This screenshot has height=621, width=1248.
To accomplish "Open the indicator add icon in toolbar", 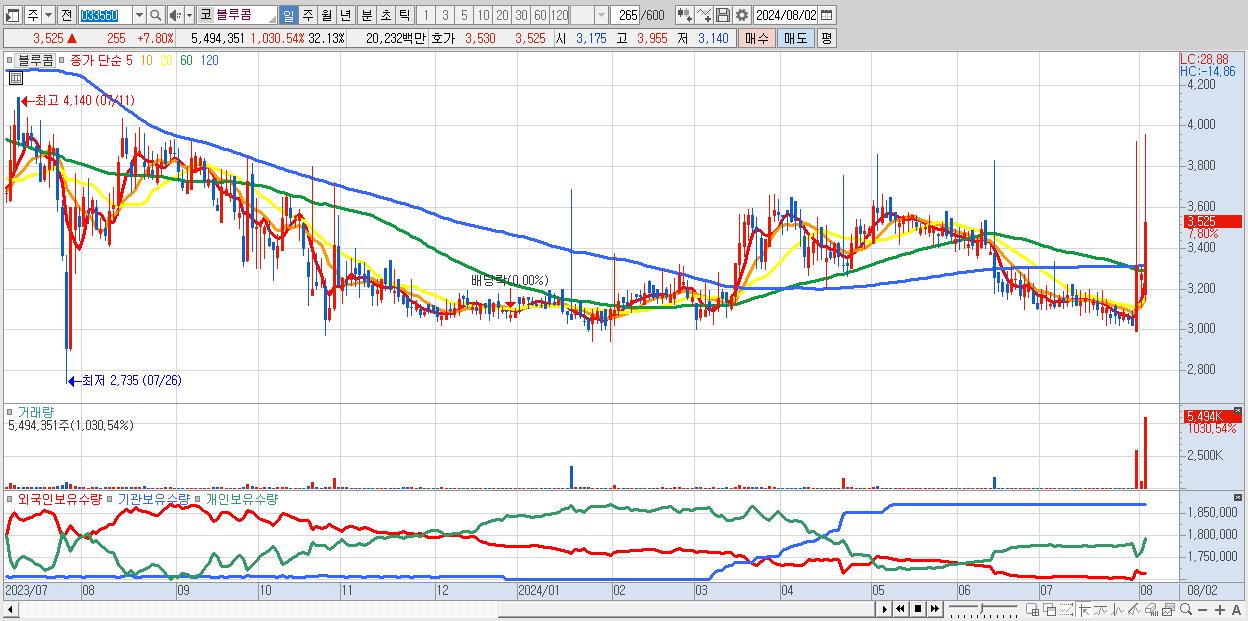I will [x=685, y=15].
